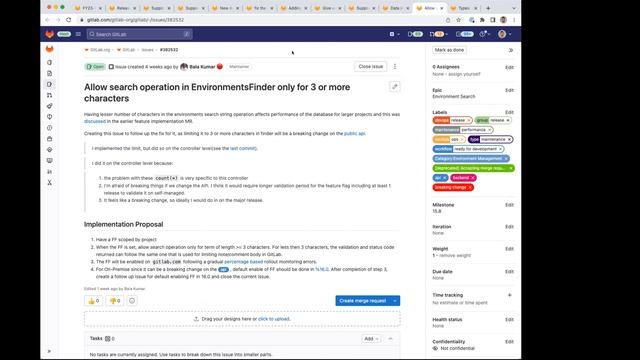640x360 pixels.
Task: Open the Deployments sidebar icon
Action: coord(49,128)
